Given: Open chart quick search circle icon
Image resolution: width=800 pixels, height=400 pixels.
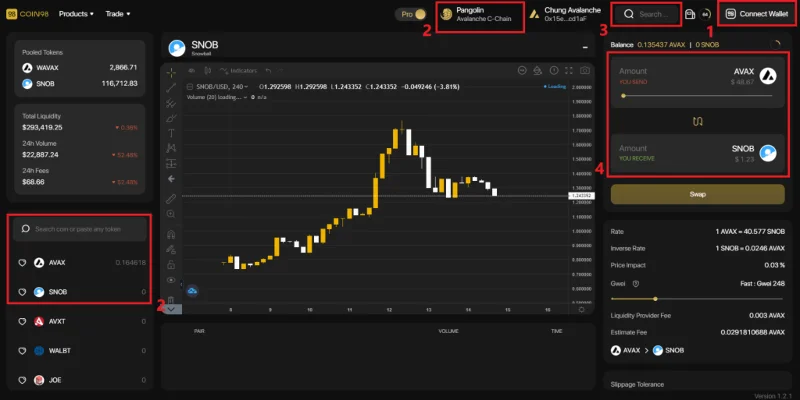Looking at the screenshot, I should pyautogui.click(x=522, y=70).
